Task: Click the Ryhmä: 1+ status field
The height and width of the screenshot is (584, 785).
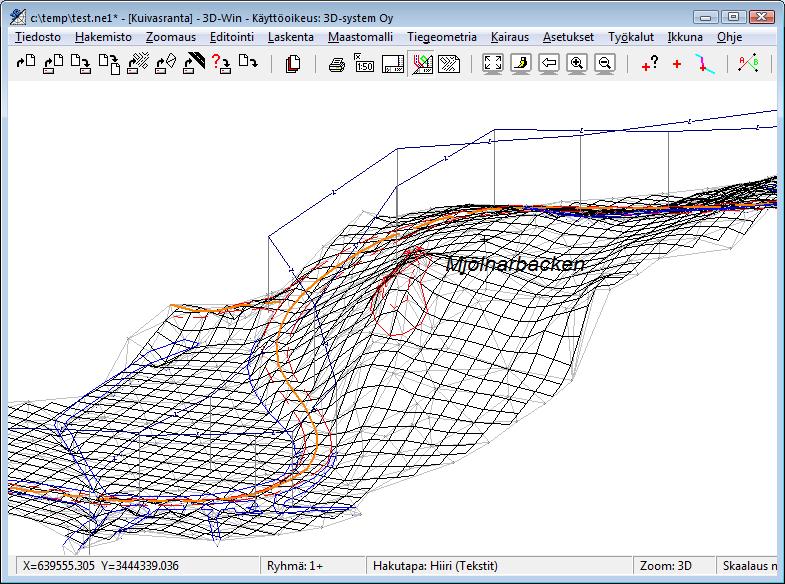Action: click(313, 566)
